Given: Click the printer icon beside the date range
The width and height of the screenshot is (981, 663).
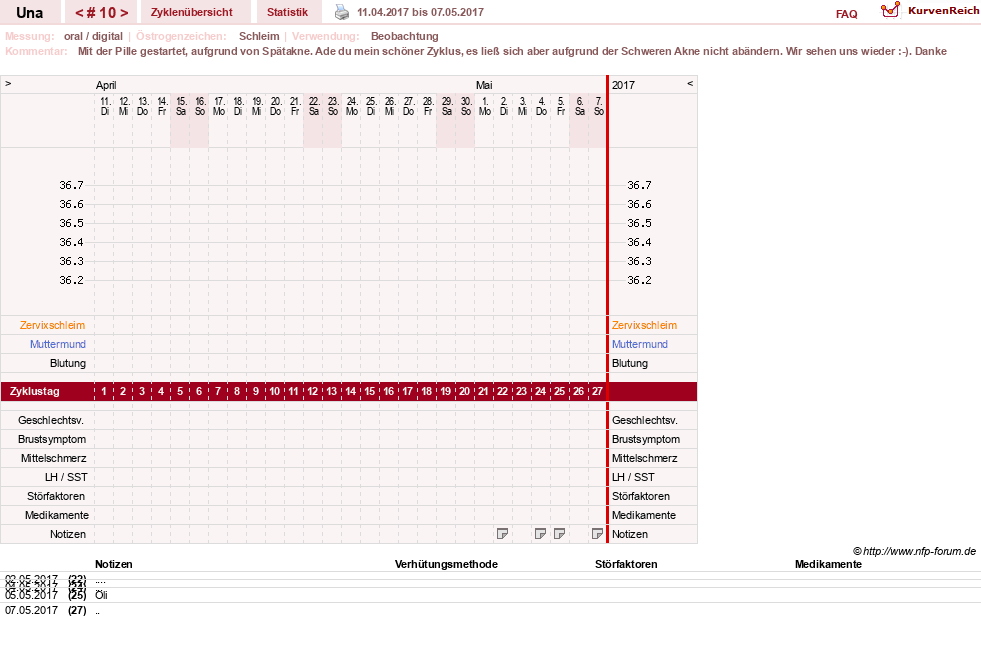Looking at the screenshot, I should (342, 12).
